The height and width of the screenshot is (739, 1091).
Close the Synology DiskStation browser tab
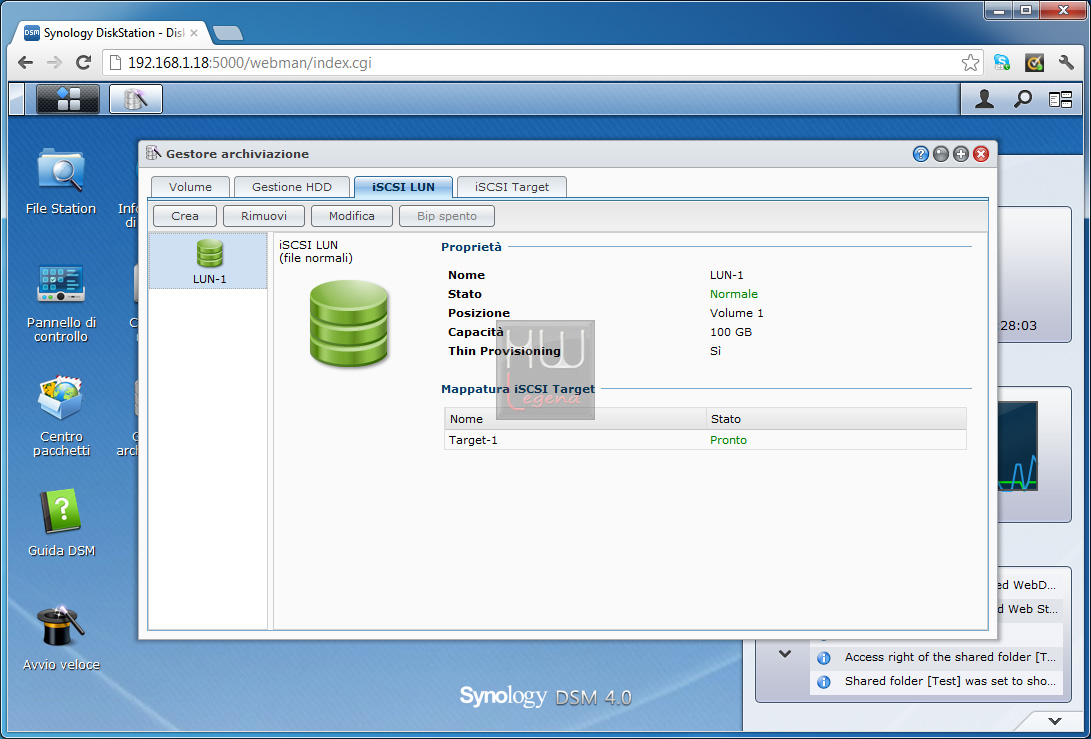(193, 33)
